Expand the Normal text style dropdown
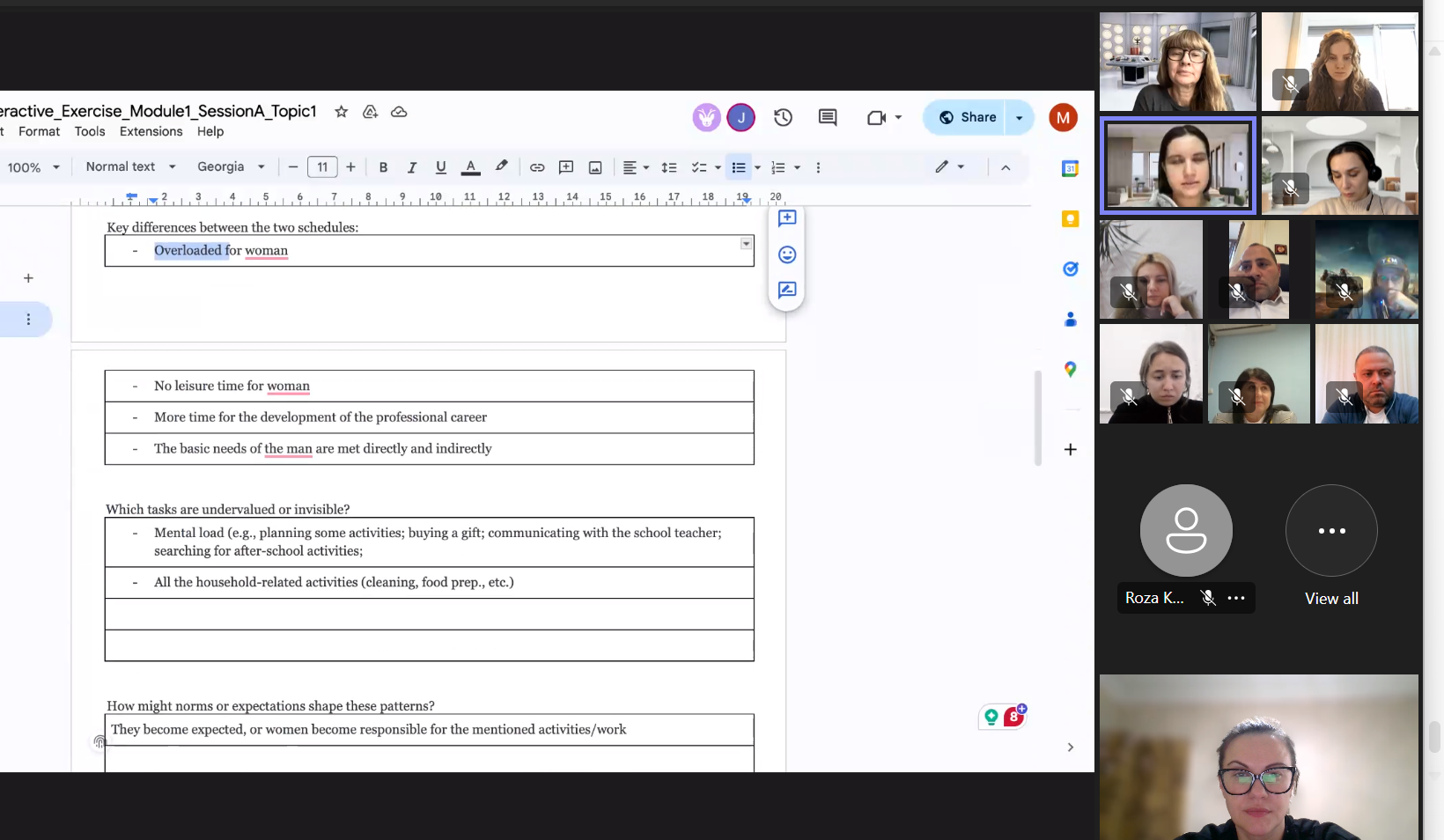The width and height of the screenshot is (1444, 840). pyautogui.click(x=130, y=167)
